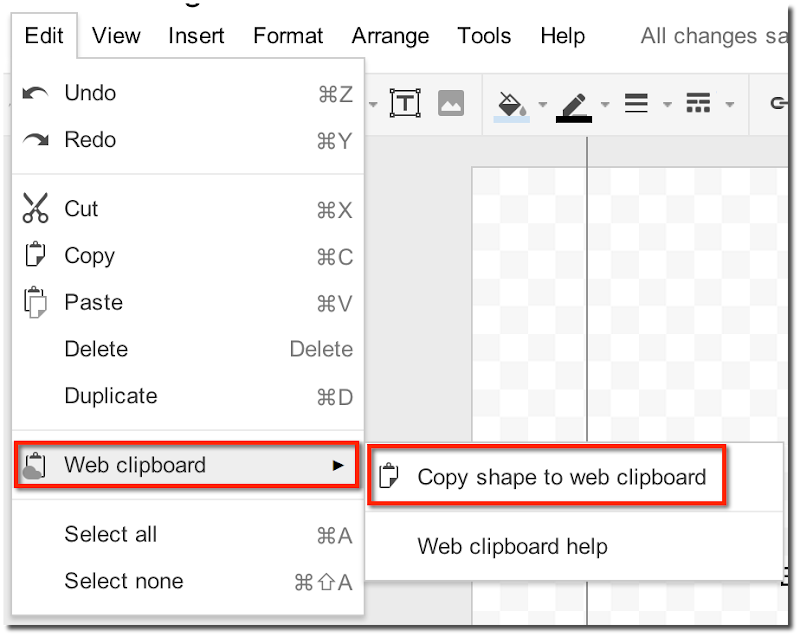Choose Delete from the Edit menu
This screenshot has height=637, width=800.
click(x=188, y=349)
